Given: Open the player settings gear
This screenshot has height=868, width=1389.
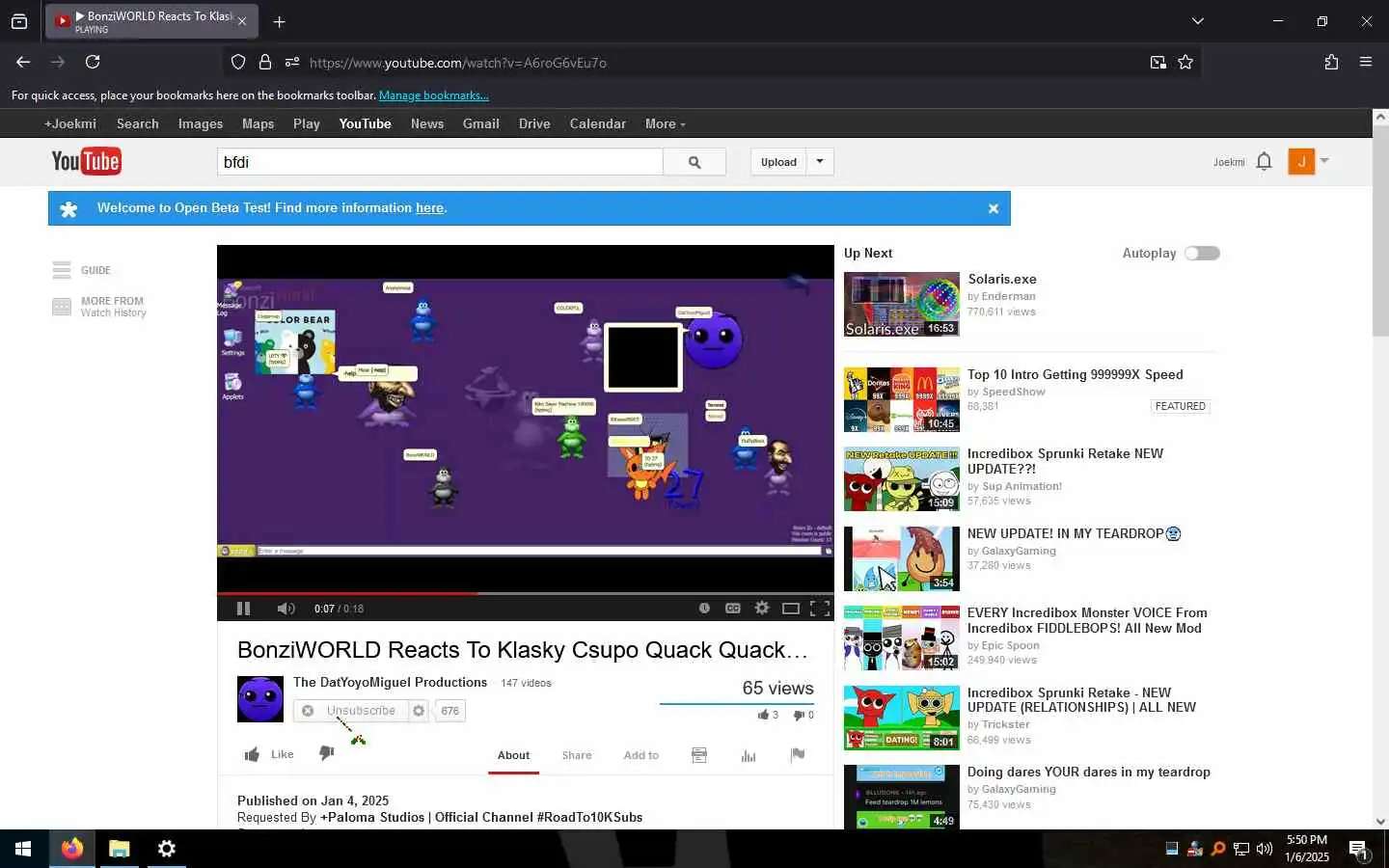Looking at the screenshot, I should [762, 608].
